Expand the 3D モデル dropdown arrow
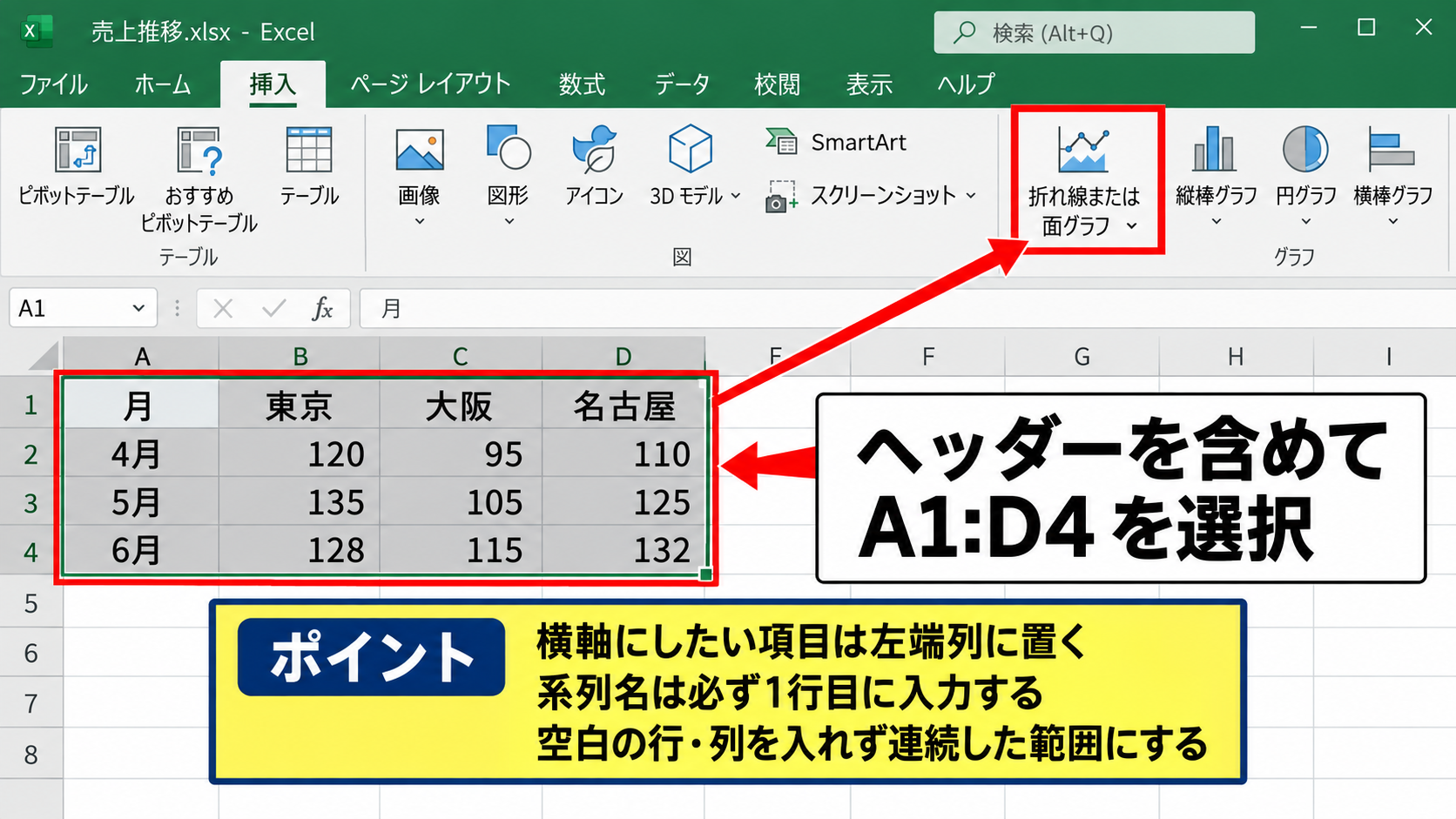 click(x=736, y=196)
